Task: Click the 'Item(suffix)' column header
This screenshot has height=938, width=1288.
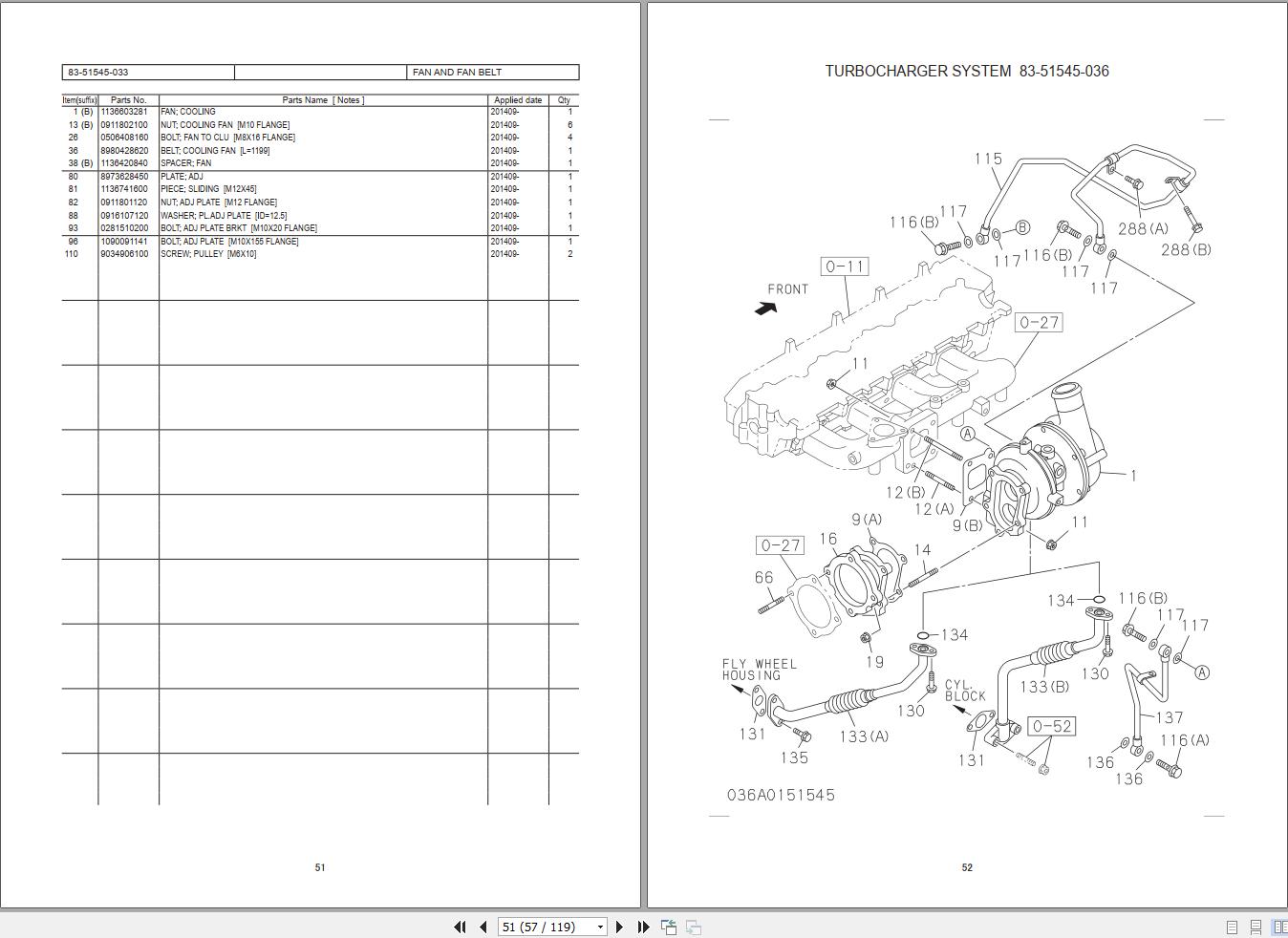Action: 79,100
